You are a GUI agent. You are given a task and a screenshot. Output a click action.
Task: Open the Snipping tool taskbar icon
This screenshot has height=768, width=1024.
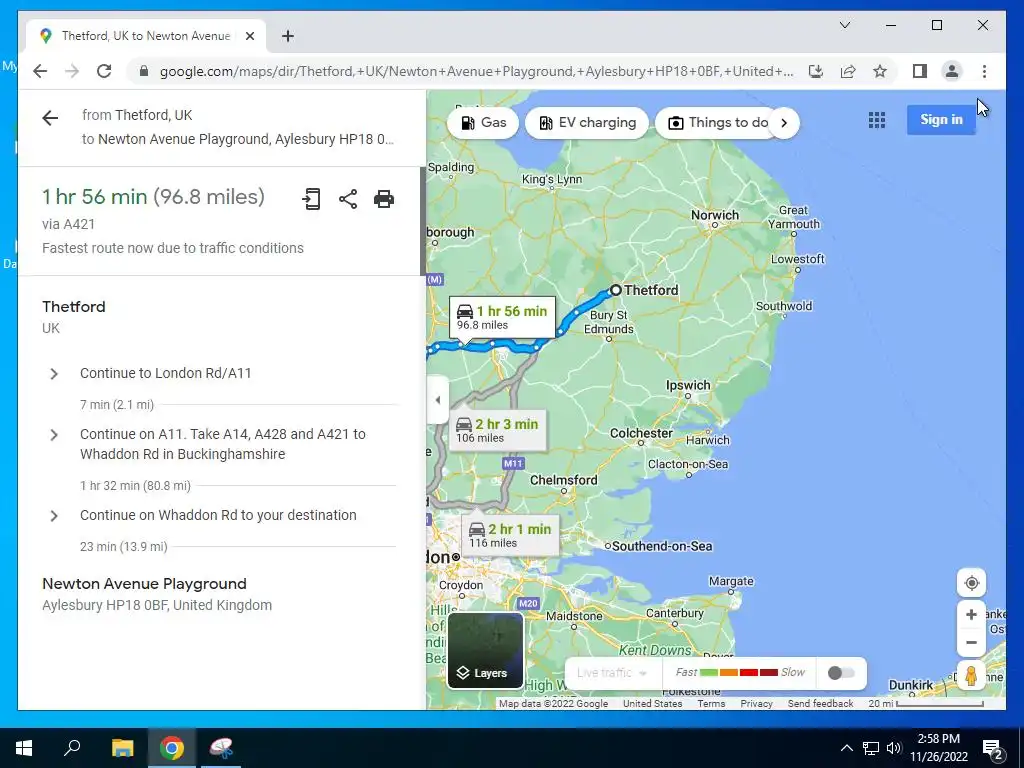(221, 748)
